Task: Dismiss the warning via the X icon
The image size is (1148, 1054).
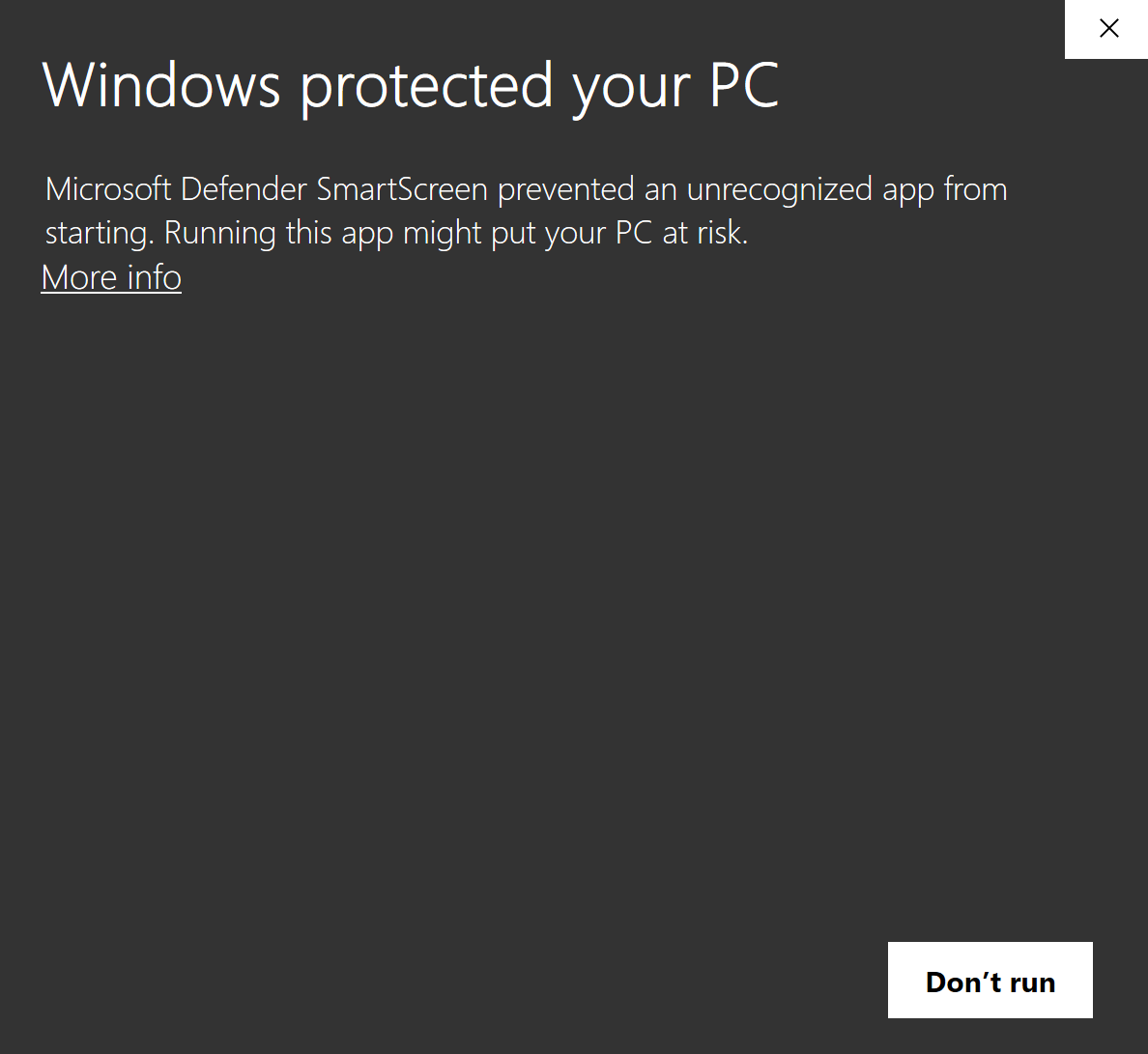Action: click(x=1108, y=29)
